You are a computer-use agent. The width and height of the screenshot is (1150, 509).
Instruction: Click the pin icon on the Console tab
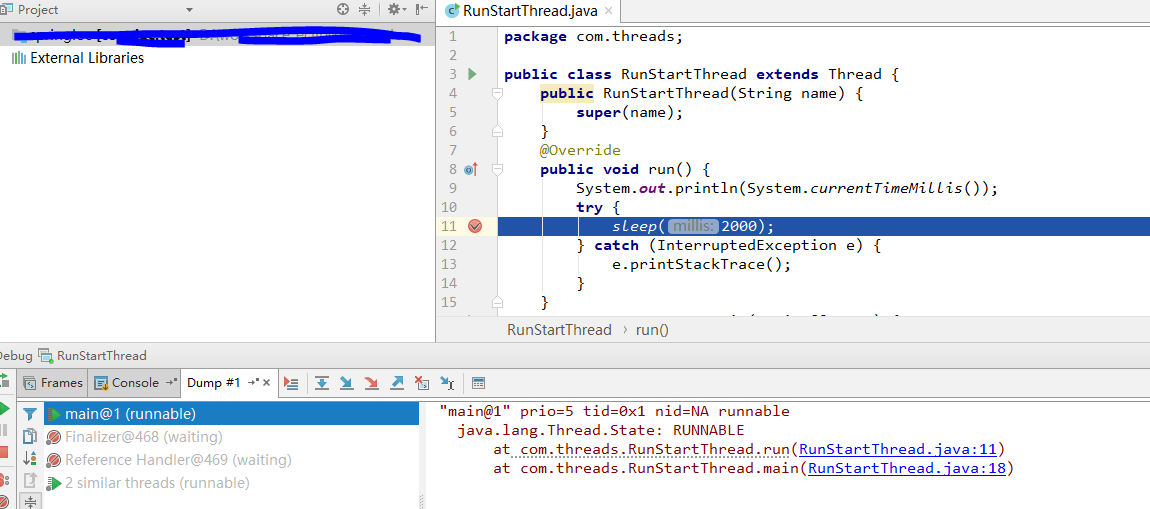(x=172, y=383)
